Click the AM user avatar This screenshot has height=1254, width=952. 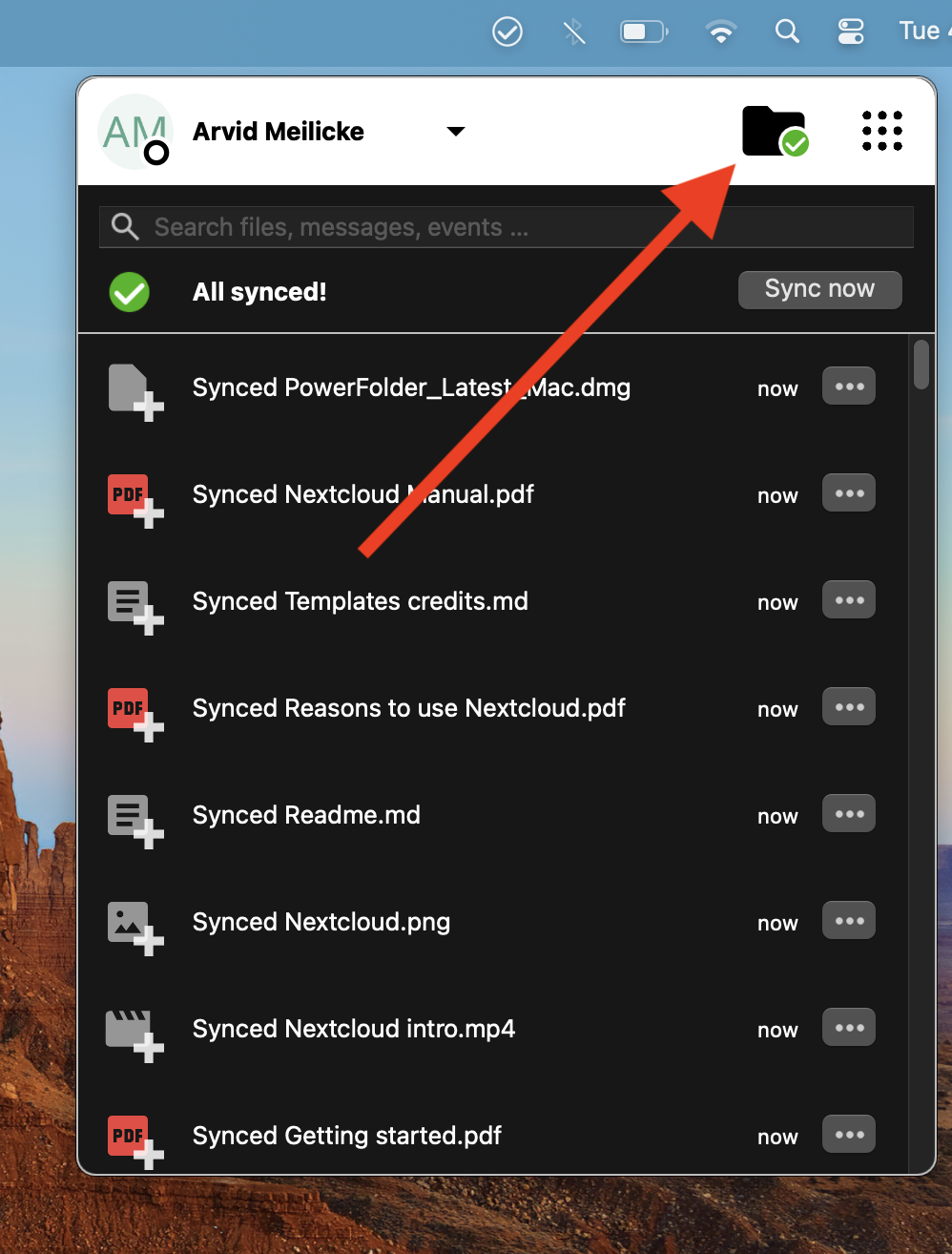135,132
